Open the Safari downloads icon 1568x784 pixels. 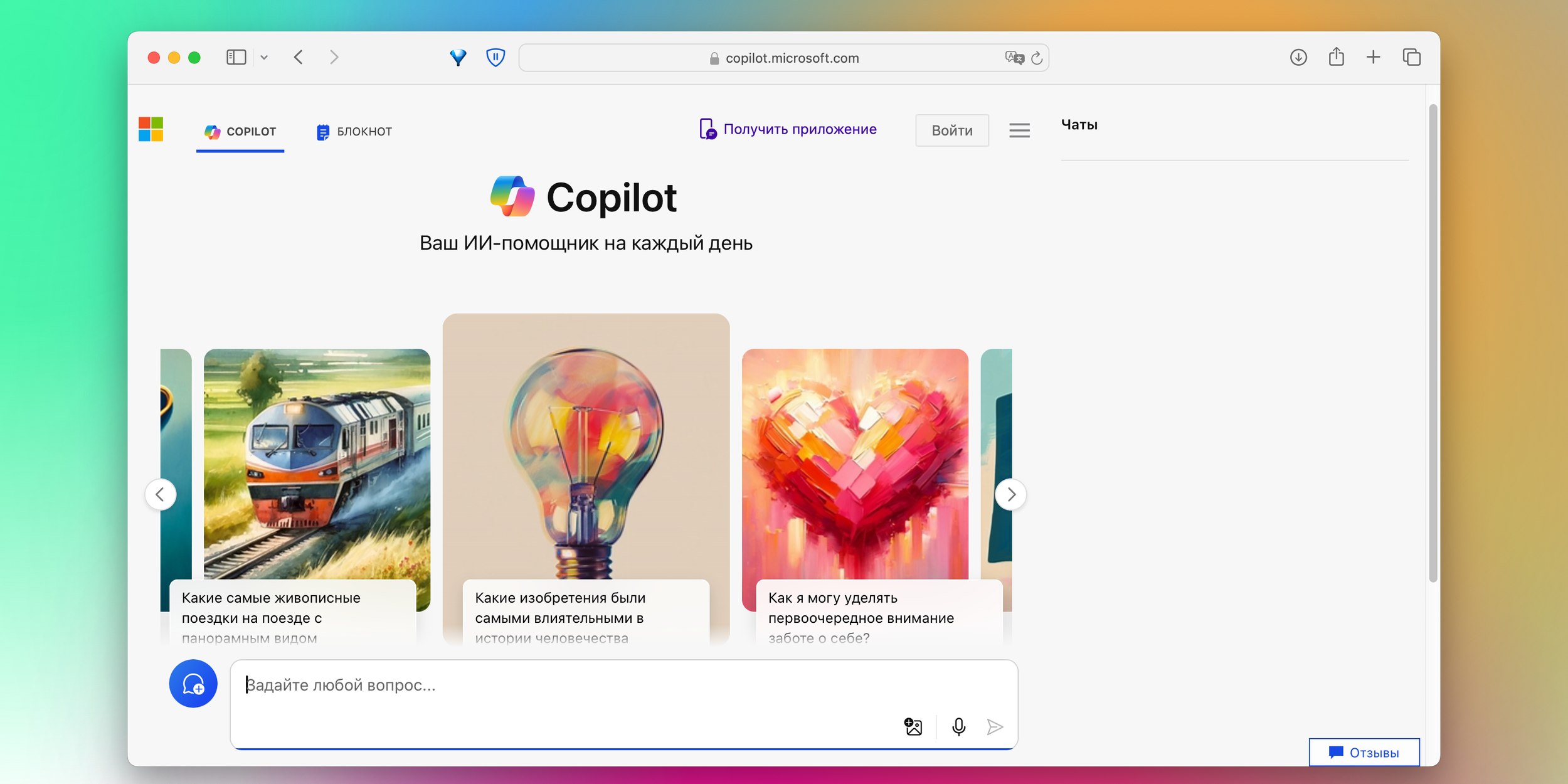(1298, 58)
